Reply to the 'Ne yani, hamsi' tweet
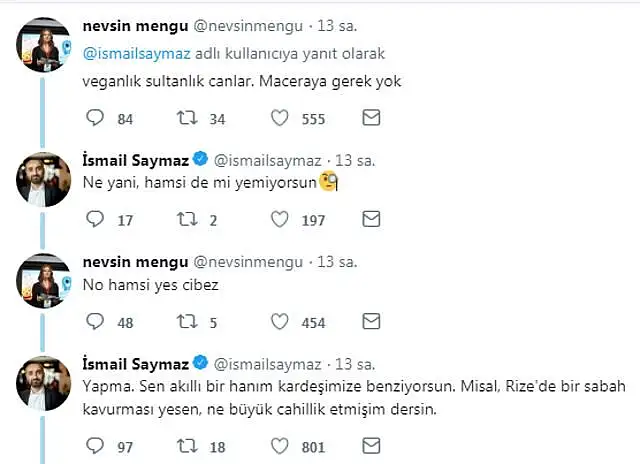 coord(96,219)
